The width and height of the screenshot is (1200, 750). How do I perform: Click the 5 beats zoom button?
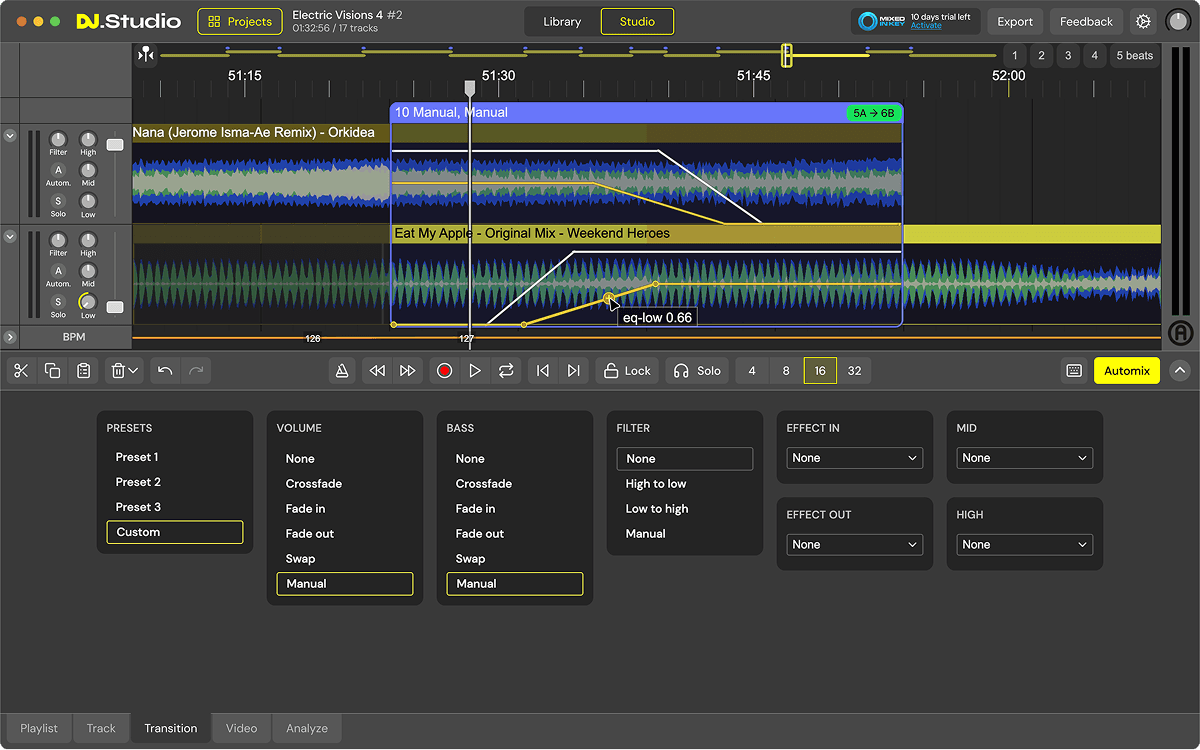tap(1134, 56)
